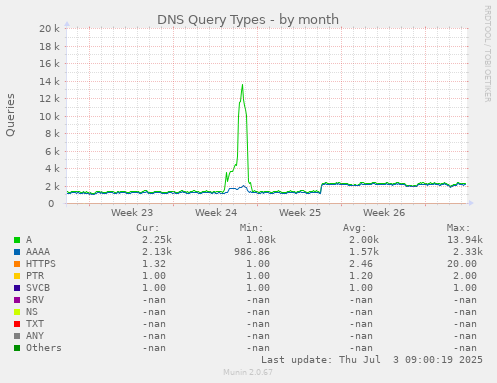Click the AAAA min value 986.86
The height and width of the screenshot is (383, 497).
(x=252, y=252)
